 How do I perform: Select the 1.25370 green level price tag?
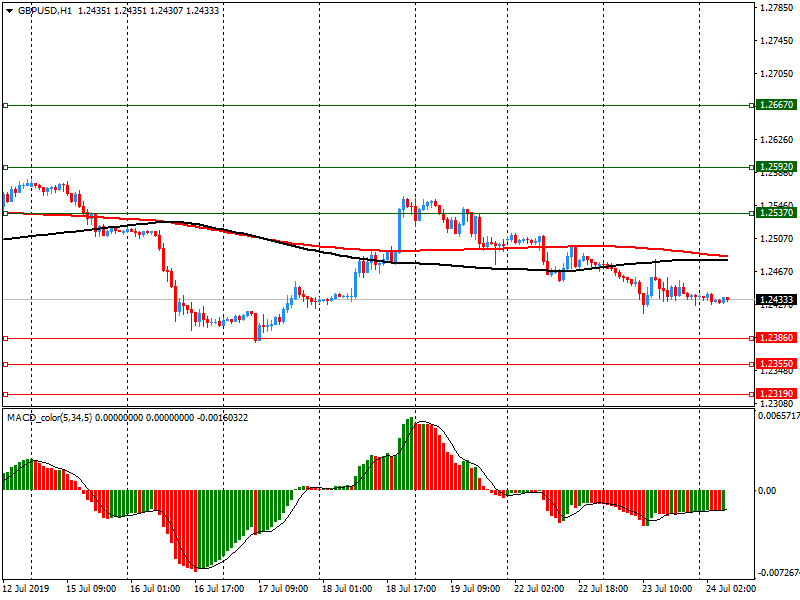pyautogui.click(x=776, y=213)
